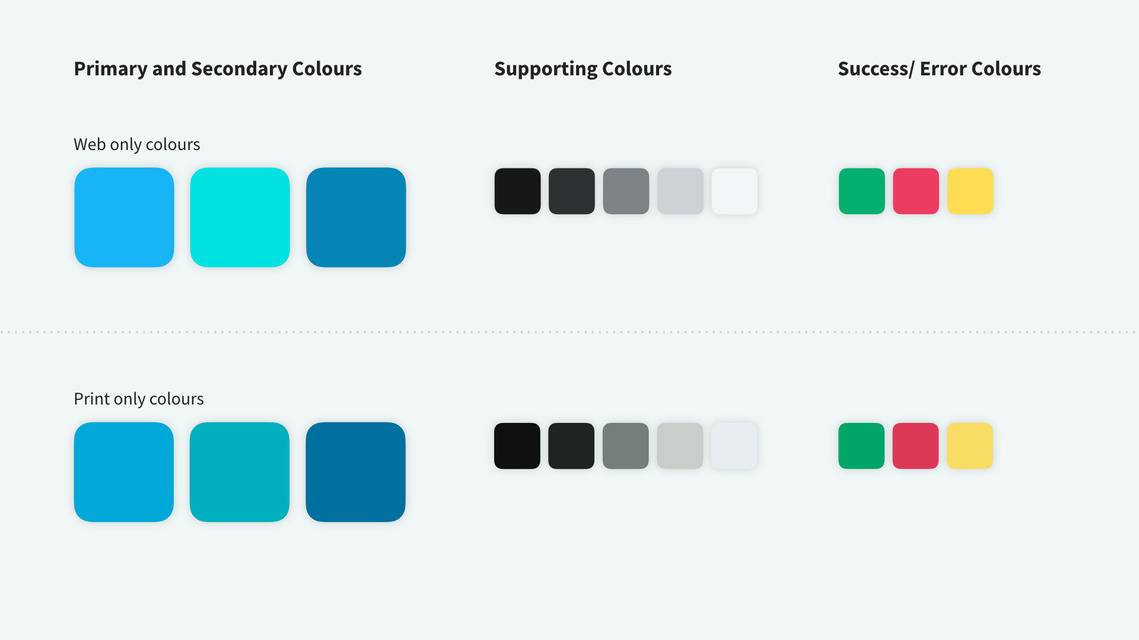Select the web light blue primary swatch

[124, 217]
